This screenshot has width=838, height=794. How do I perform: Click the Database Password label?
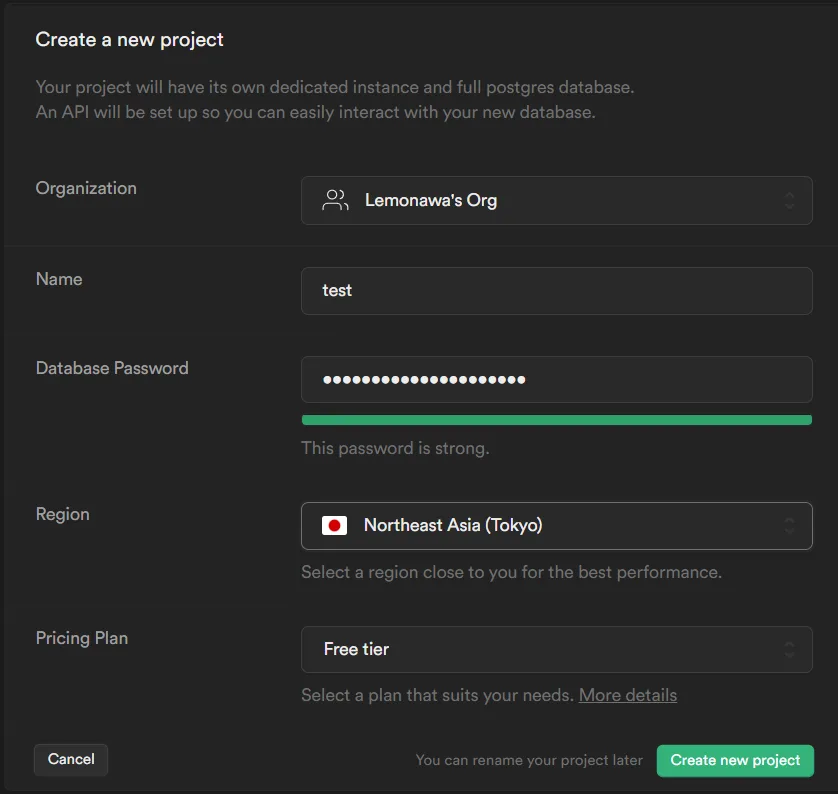[112, 368]
